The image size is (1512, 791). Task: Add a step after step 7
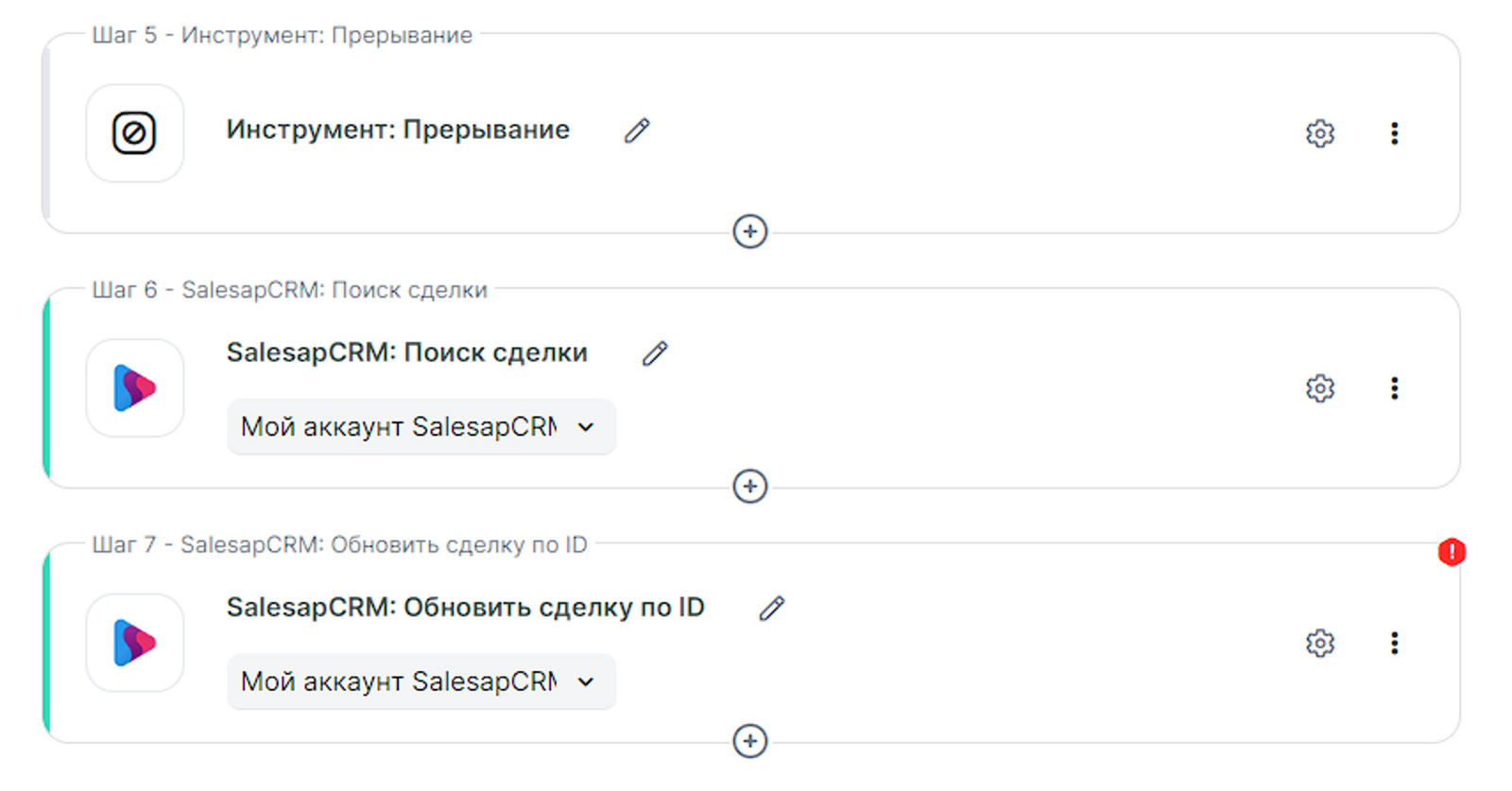point(750,741)
